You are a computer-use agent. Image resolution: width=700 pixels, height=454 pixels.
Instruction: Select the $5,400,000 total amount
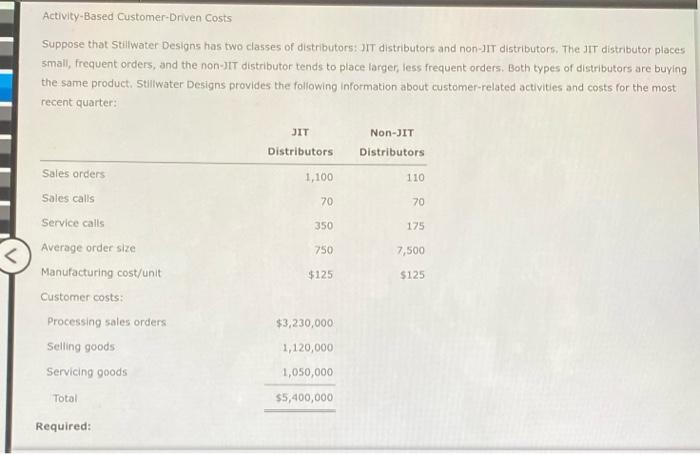coord(304,398)
